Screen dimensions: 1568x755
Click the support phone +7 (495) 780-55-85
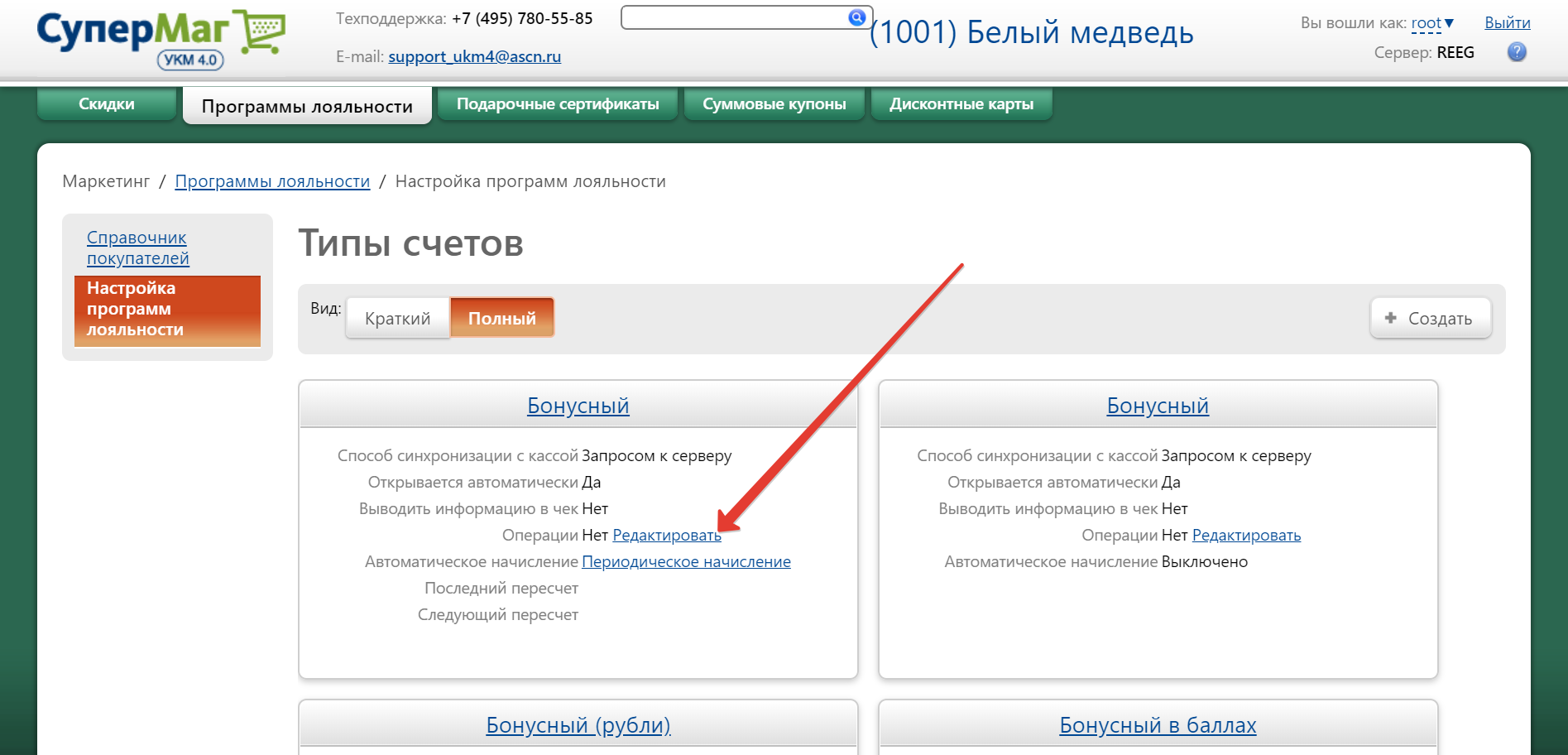click(522, 18)
